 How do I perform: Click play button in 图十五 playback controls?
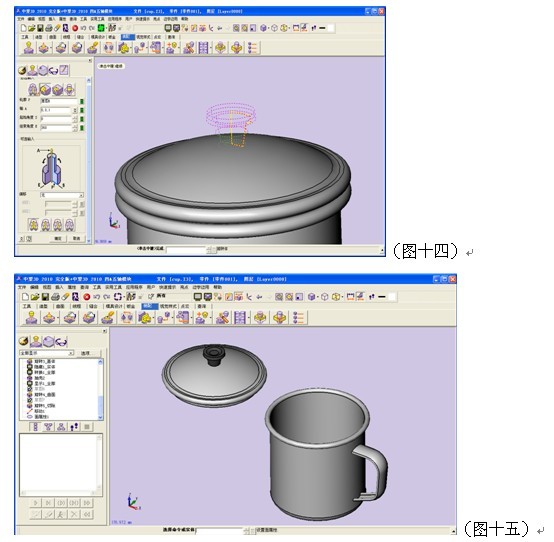(x=36, y=503)
